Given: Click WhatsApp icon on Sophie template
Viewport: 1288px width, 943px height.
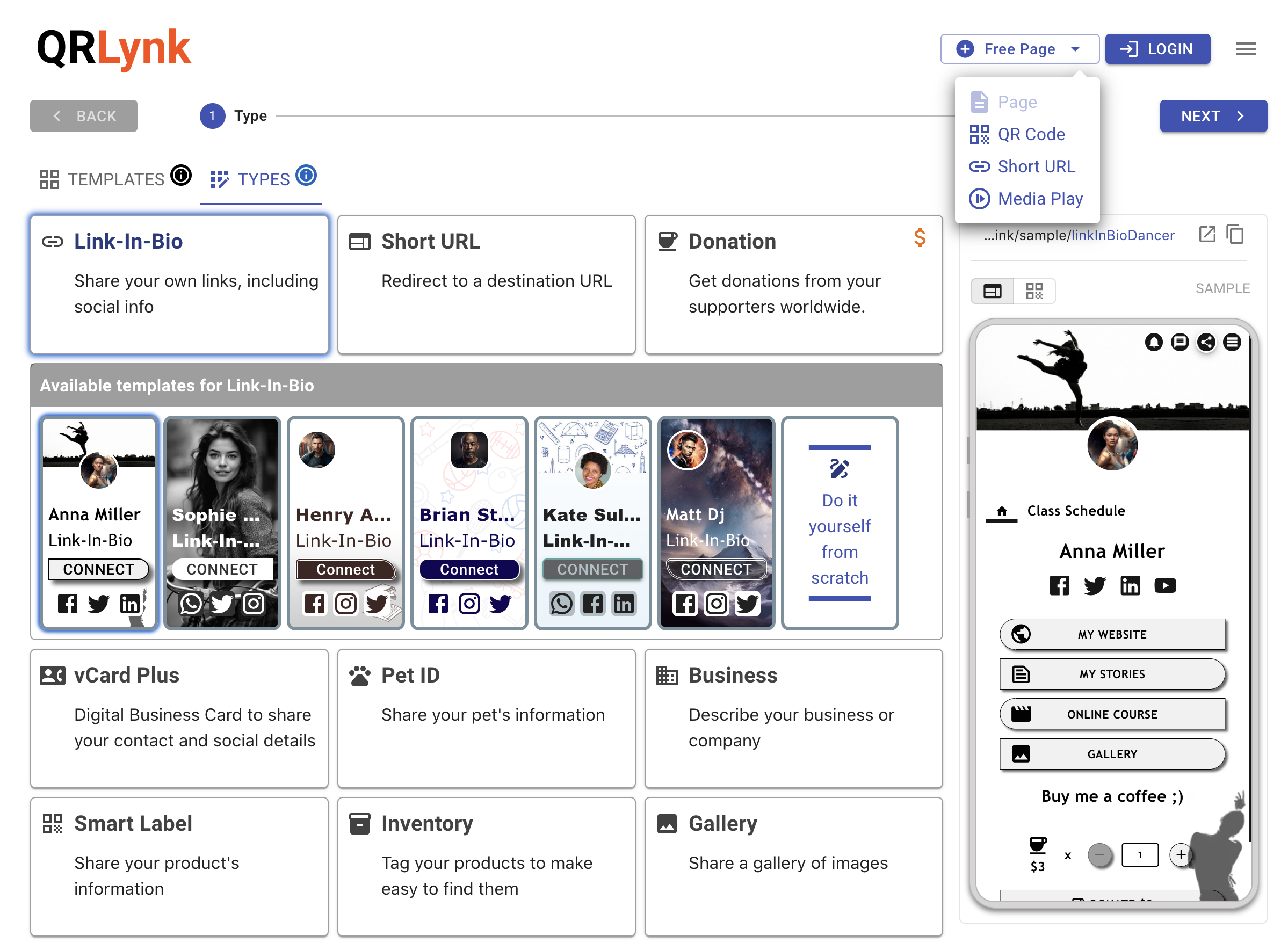Looking at the screenshot, I should pyautogui.click(x=191, y=604).
